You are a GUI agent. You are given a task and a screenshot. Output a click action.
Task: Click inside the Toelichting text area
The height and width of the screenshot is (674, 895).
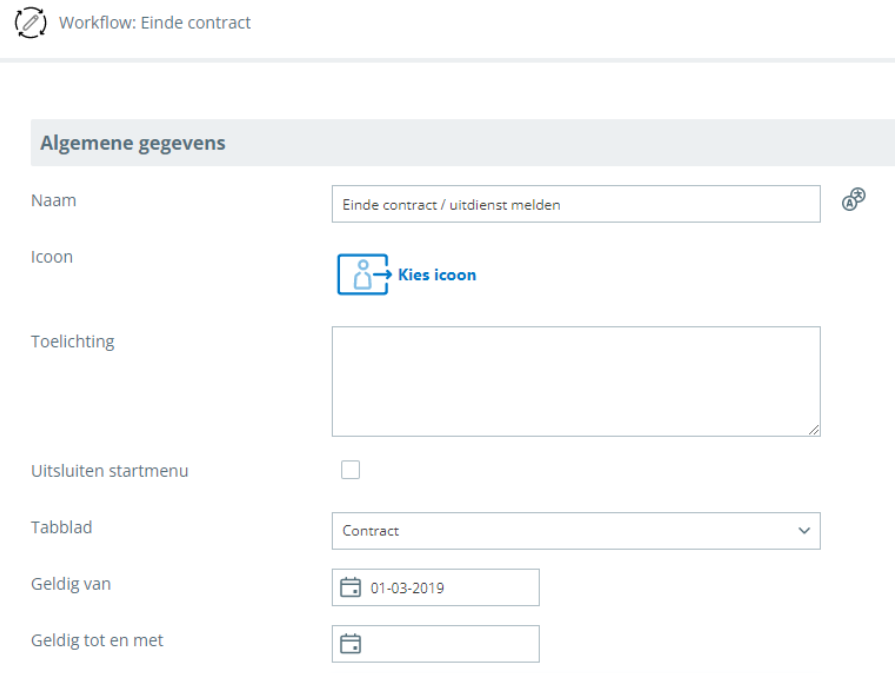point(575,381)
